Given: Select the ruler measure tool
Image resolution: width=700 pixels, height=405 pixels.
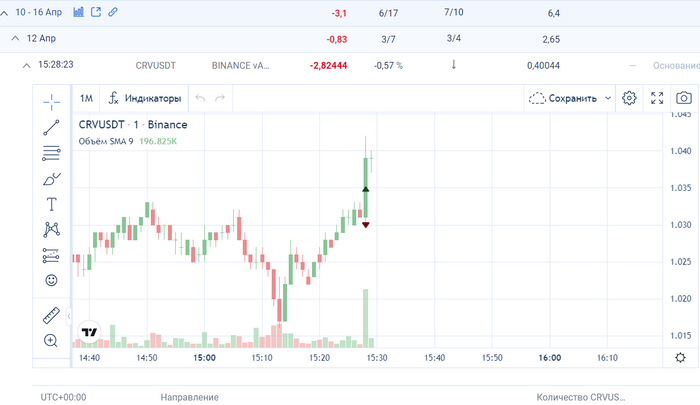Looking at the screenshot, I should click(x=51, y=316).
